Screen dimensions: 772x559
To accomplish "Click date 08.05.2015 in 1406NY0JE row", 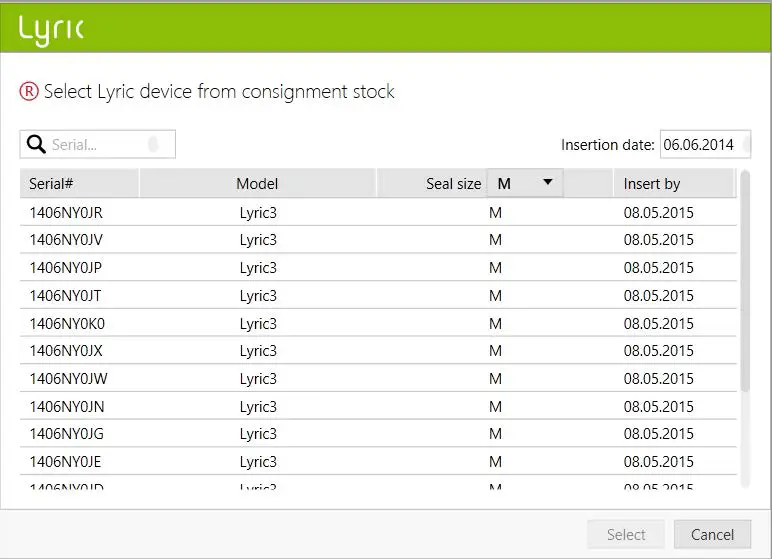I will click(x=659, y=462).
